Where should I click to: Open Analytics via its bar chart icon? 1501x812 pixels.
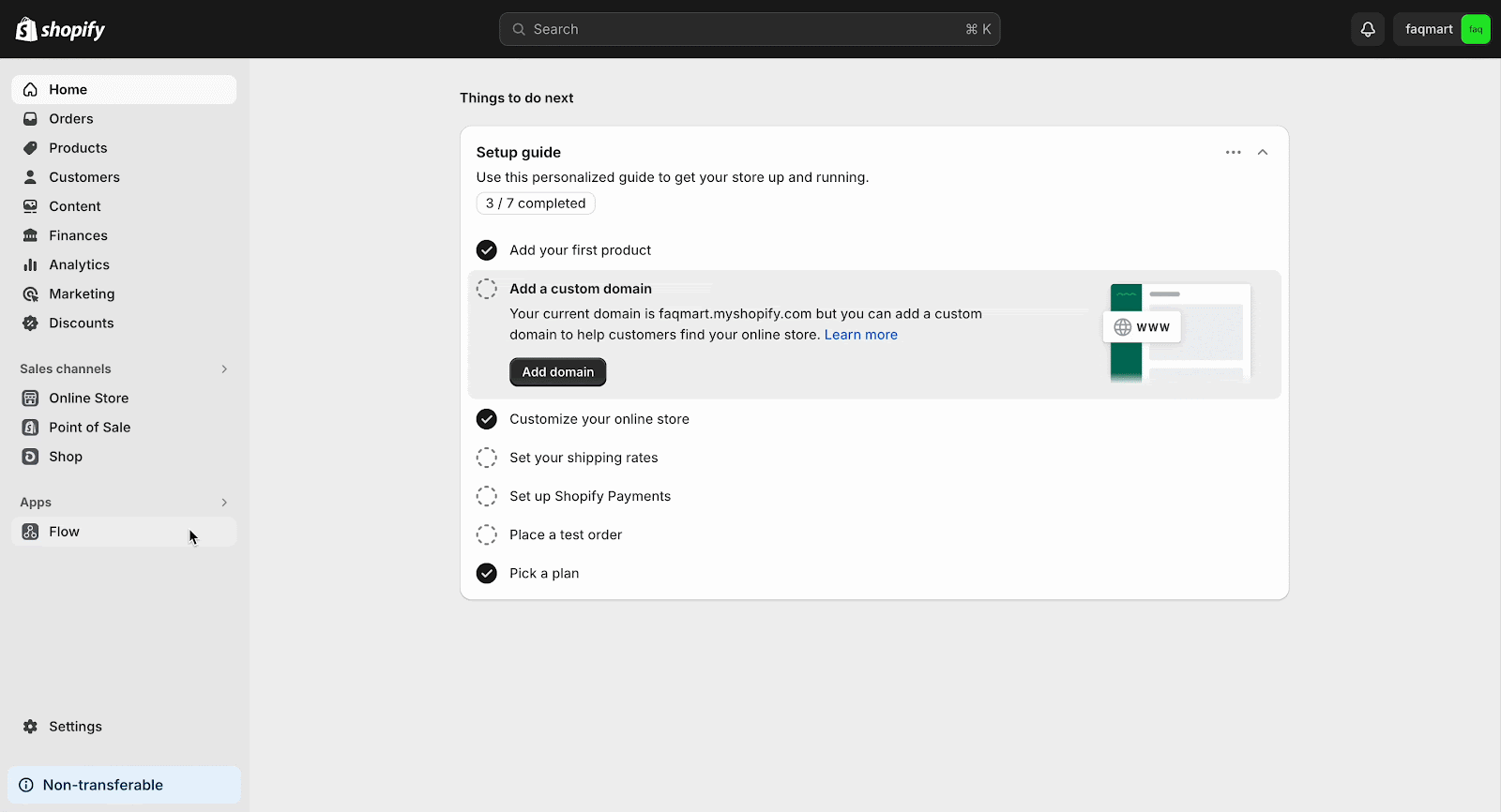[x=30, y=264]
